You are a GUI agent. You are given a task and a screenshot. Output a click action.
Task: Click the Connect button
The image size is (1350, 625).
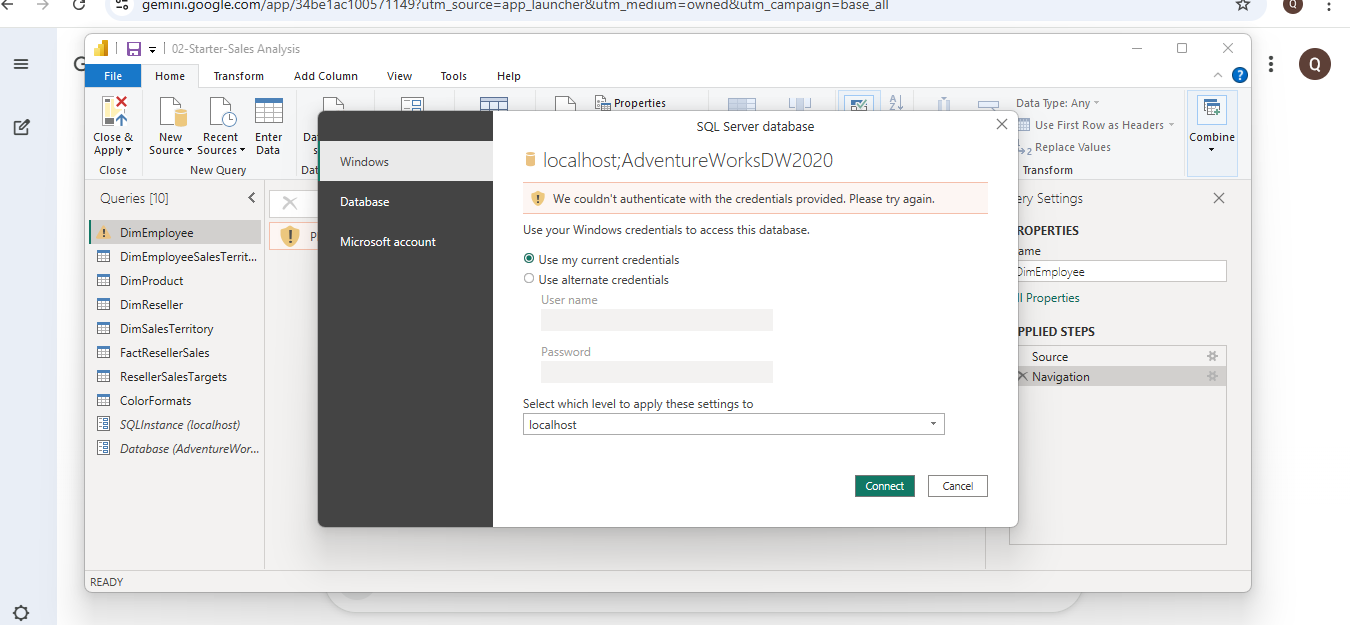pyautogui.click(x=885, y=486)
